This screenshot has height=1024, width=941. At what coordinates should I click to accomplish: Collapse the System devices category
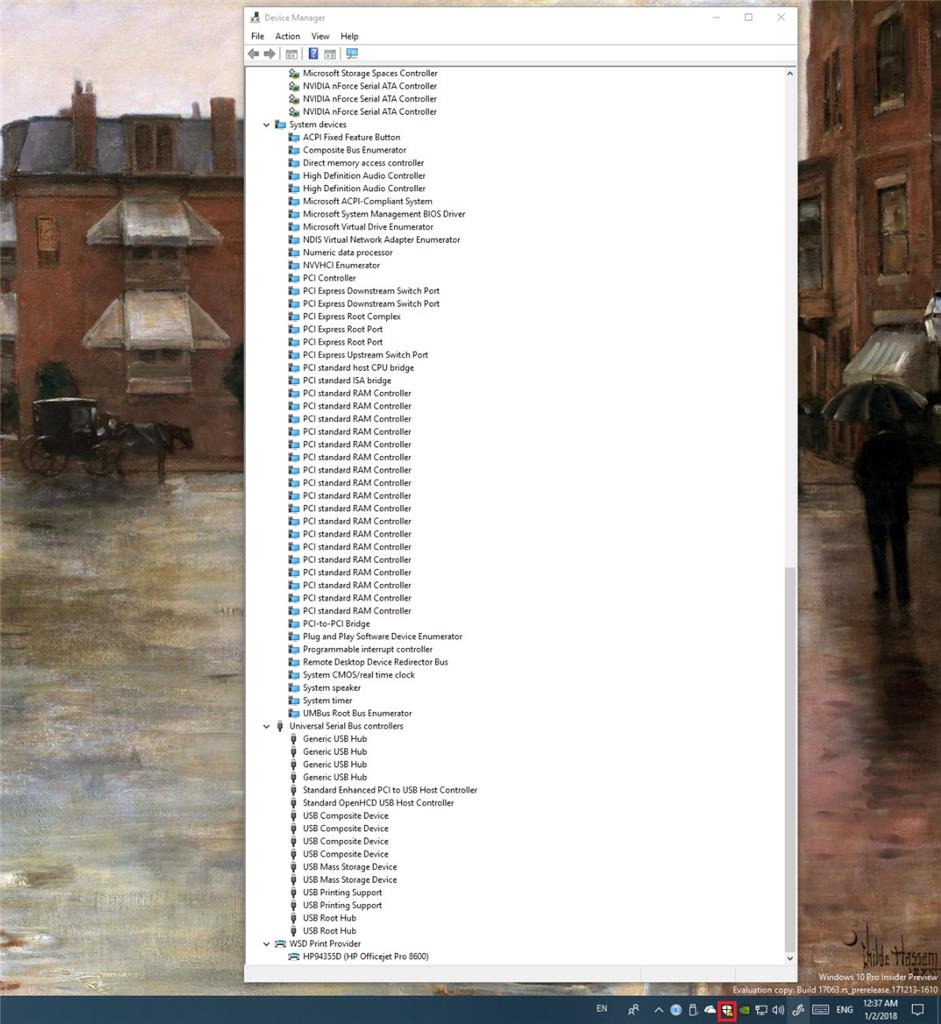[x=266, y=124]
